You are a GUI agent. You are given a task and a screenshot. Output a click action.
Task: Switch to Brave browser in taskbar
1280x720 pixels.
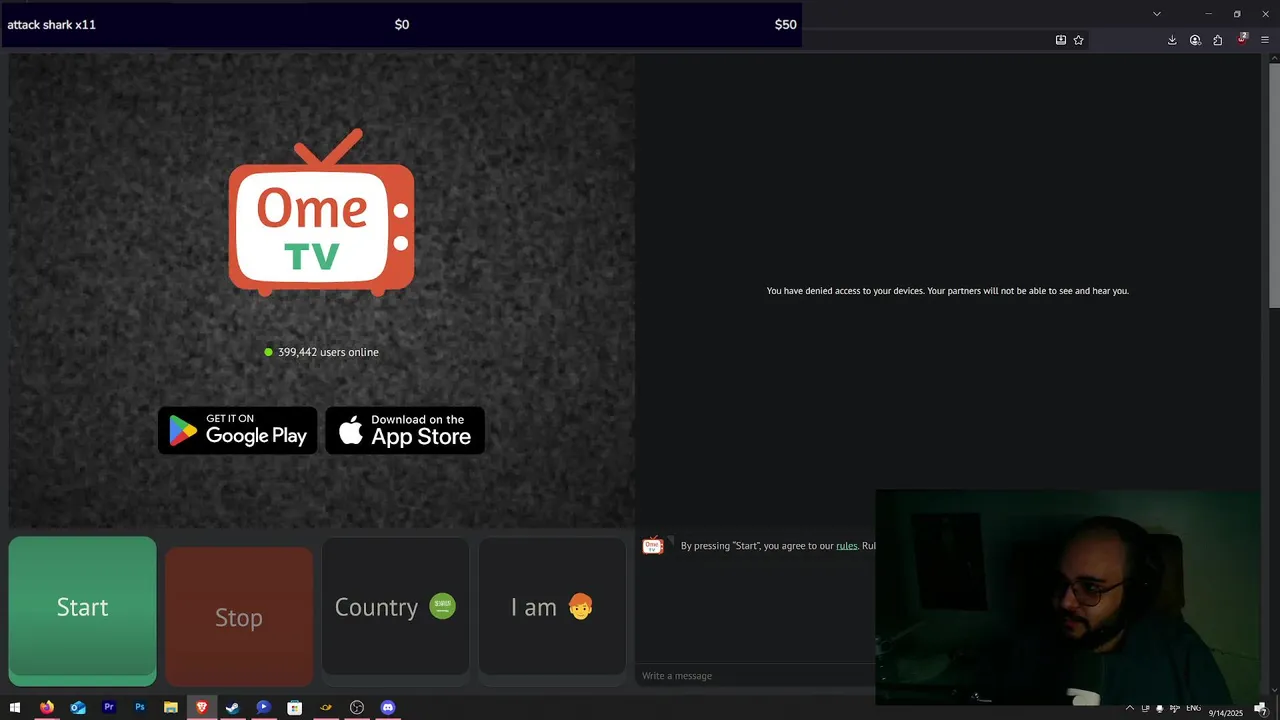[202, 708]
